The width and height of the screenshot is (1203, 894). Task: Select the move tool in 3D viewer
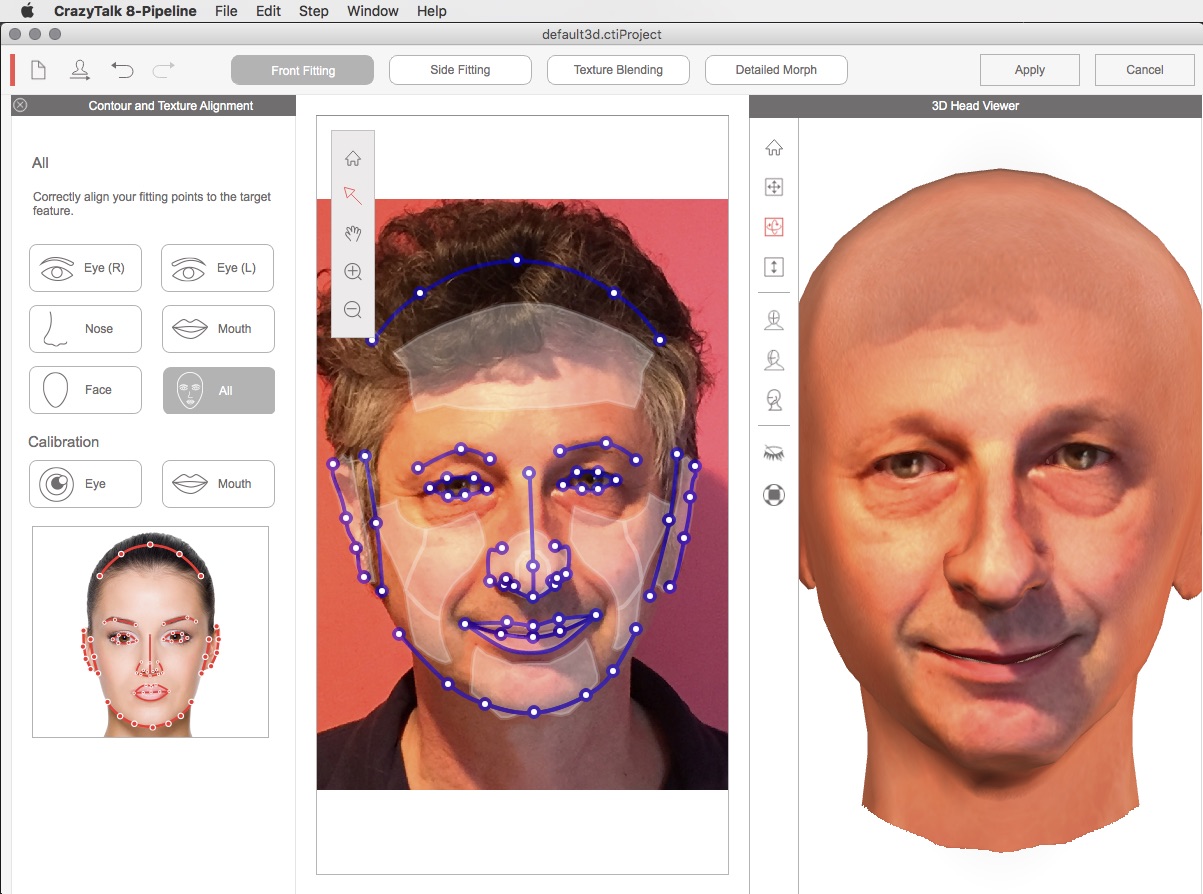pyautogui.click(x=773, y=187)
